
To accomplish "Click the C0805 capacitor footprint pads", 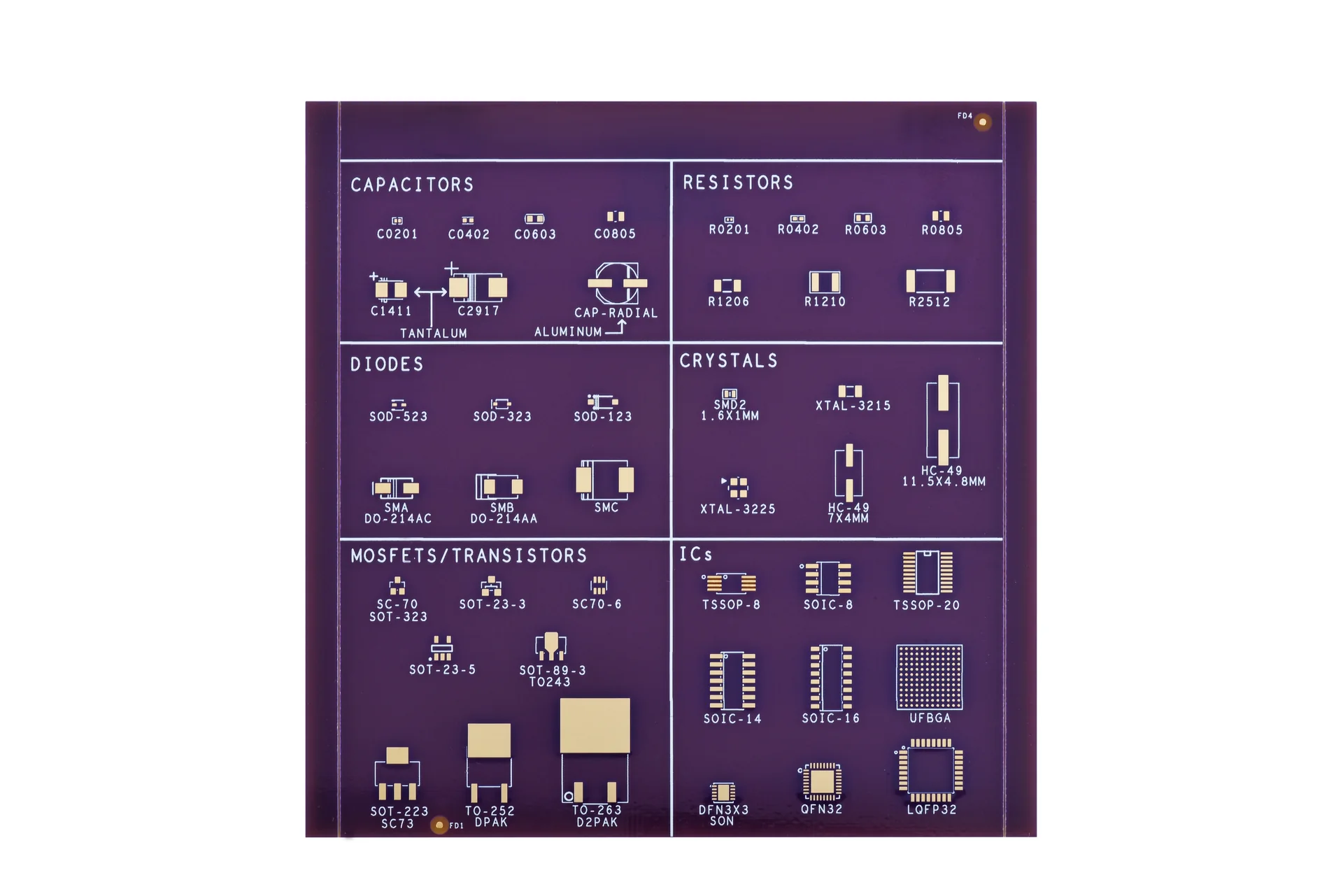I will tap(616, 217).
